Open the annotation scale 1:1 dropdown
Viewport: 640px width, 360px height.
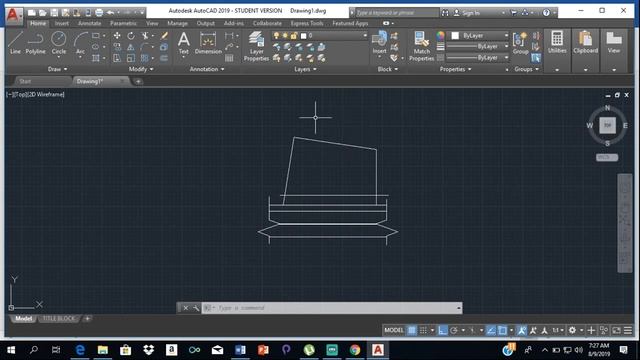click(558, 330)
